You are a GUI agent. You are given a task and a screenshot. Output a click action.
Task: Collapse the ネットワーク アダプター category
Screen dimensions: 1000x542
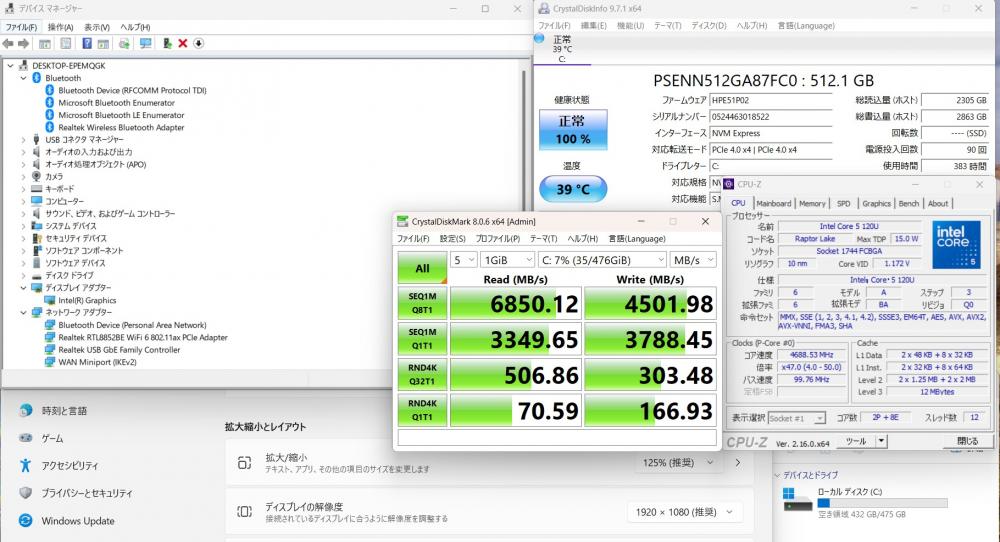click(25, 312)
